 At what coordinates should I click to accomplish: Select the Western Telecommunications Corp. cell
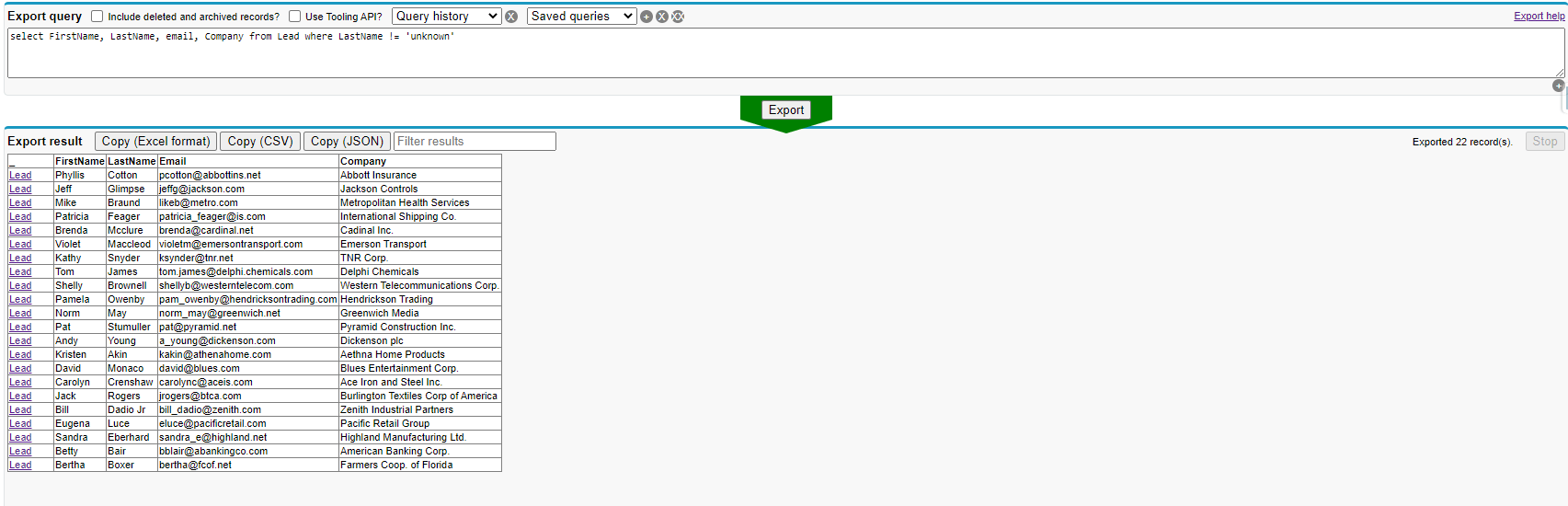[x=419, y=286]
